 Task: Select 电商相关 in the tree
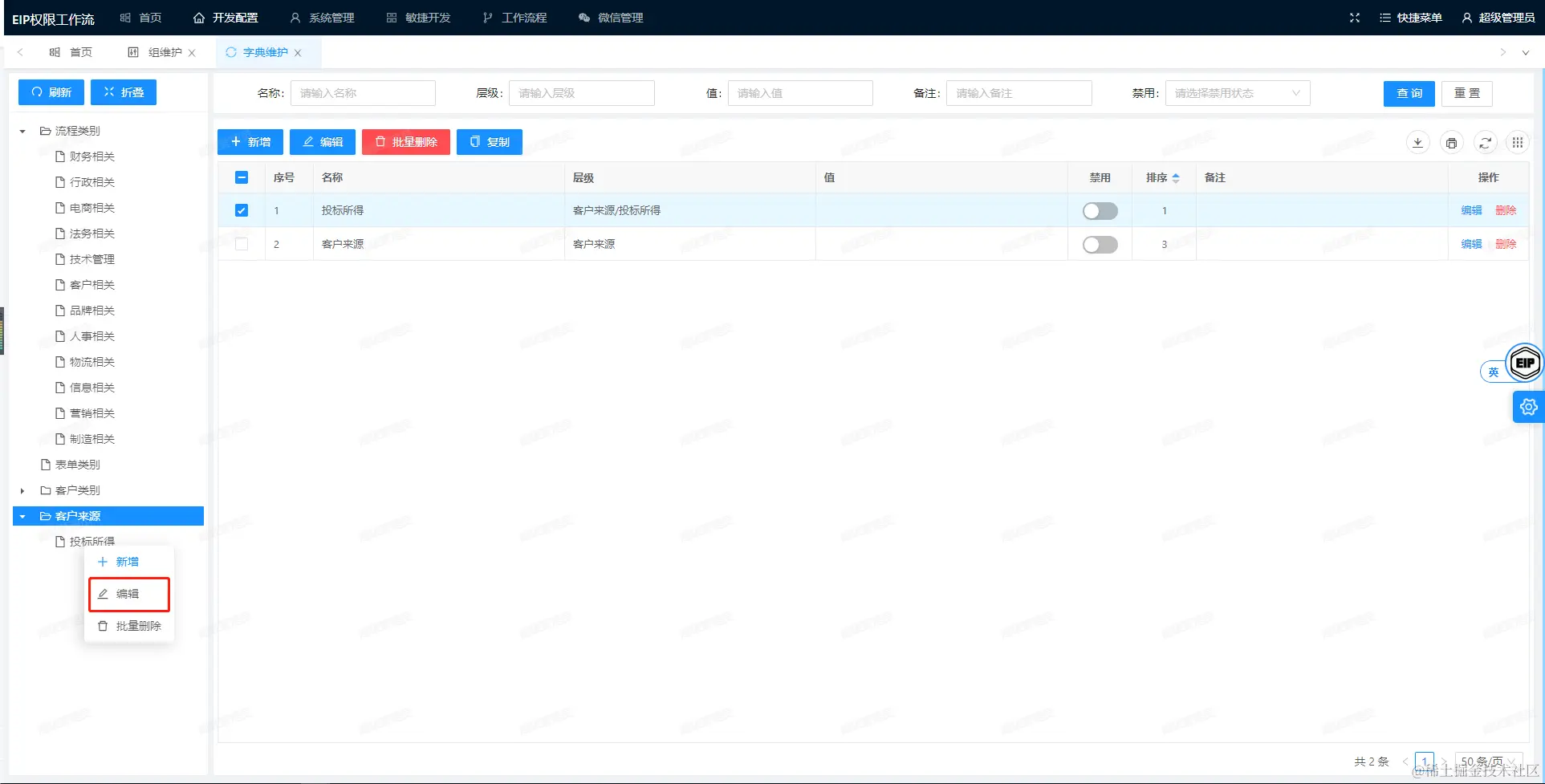[x=91, y=208]
